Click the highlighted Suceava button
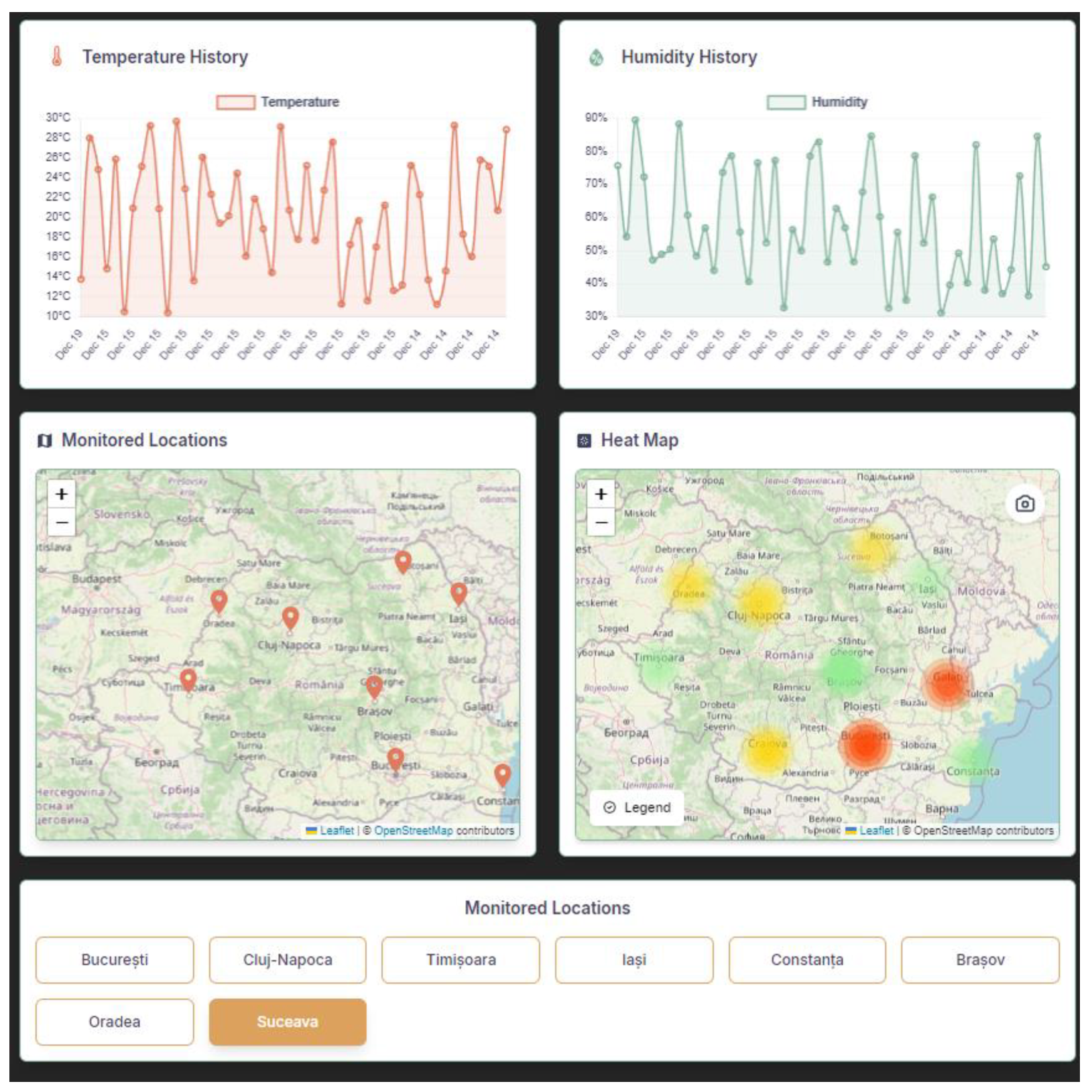The image size is (1092, 1092). 288,1022
